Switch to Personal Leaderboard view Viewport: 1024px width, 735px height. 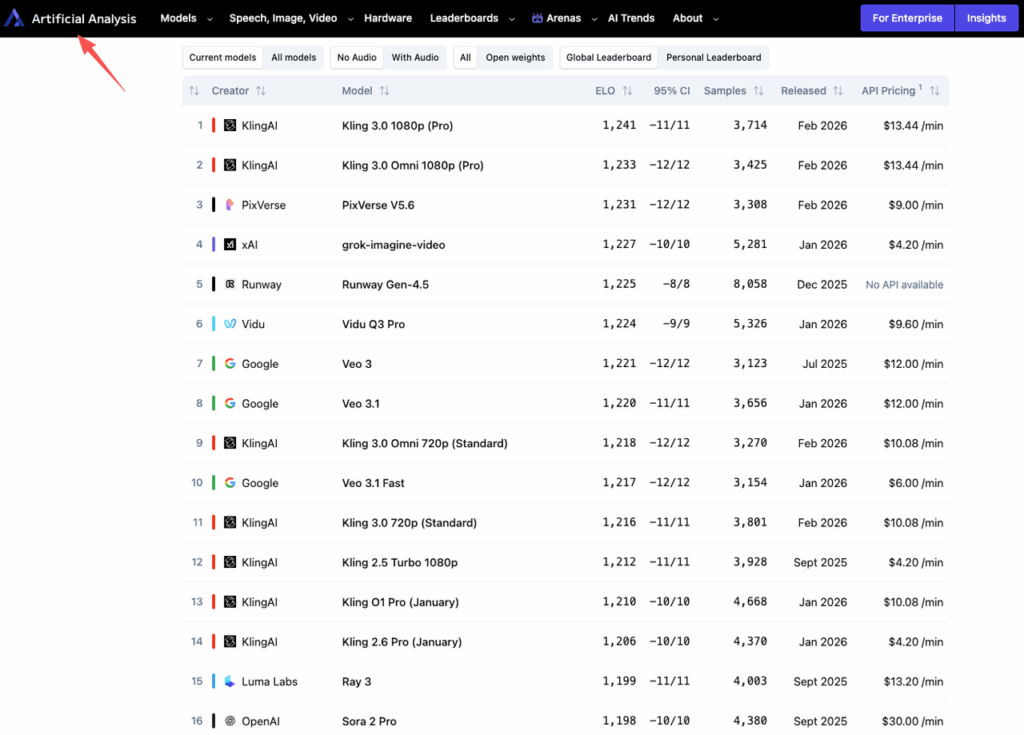714,57
